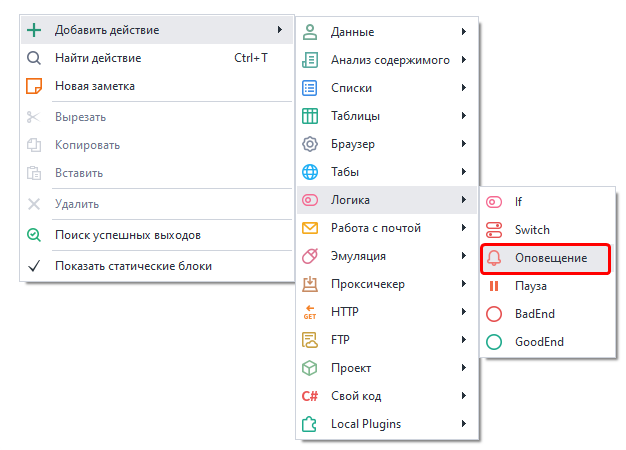Click the green plus icon for Добавить действие
This screenshot has height=450, width=626.
tap(34, 30)
